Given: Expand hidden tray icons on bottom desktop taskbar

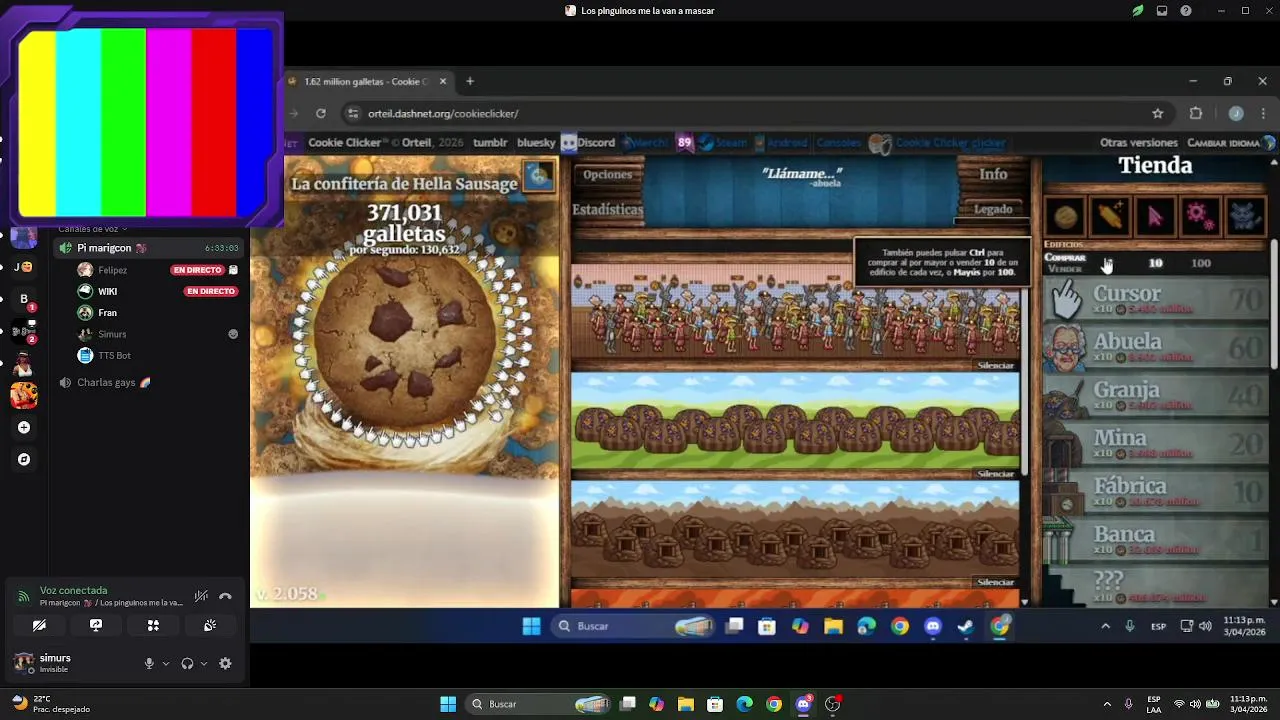Looking at the screenshot, I should 1106,704.
